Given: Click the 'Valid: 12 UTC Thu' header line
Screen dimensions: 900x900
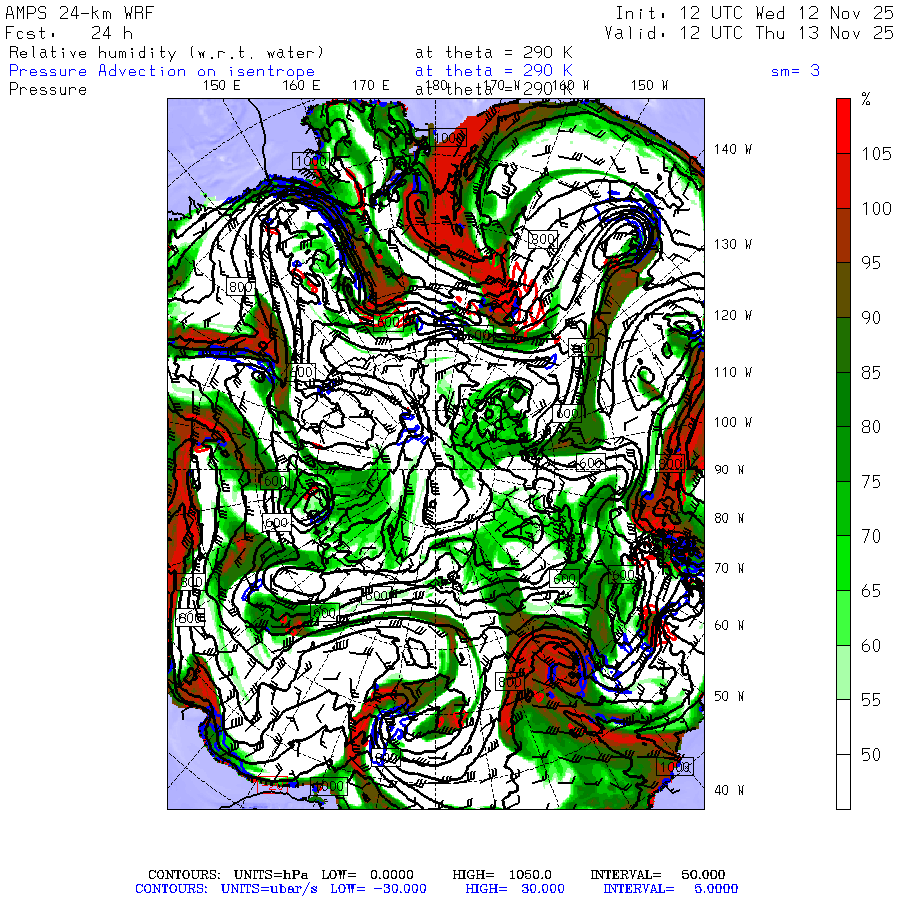Looking at the screenshot, I should 749,33.
